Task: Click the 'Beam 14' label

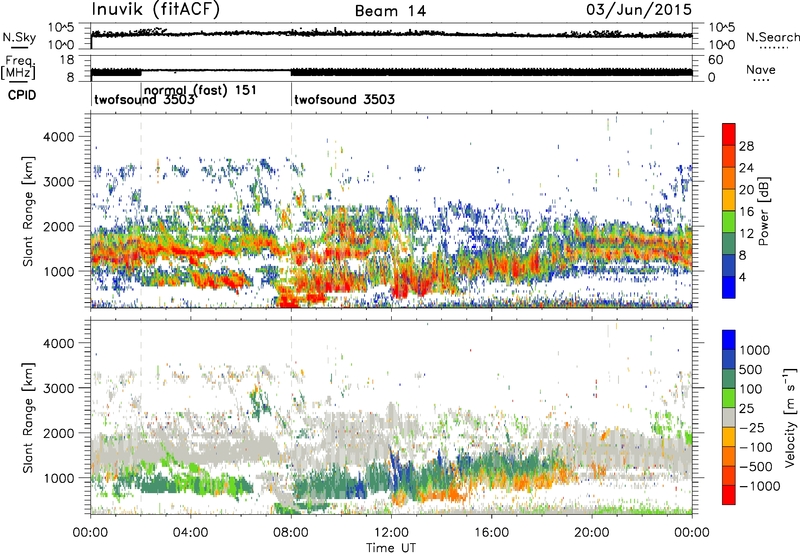Action: [x=390, y=11]
